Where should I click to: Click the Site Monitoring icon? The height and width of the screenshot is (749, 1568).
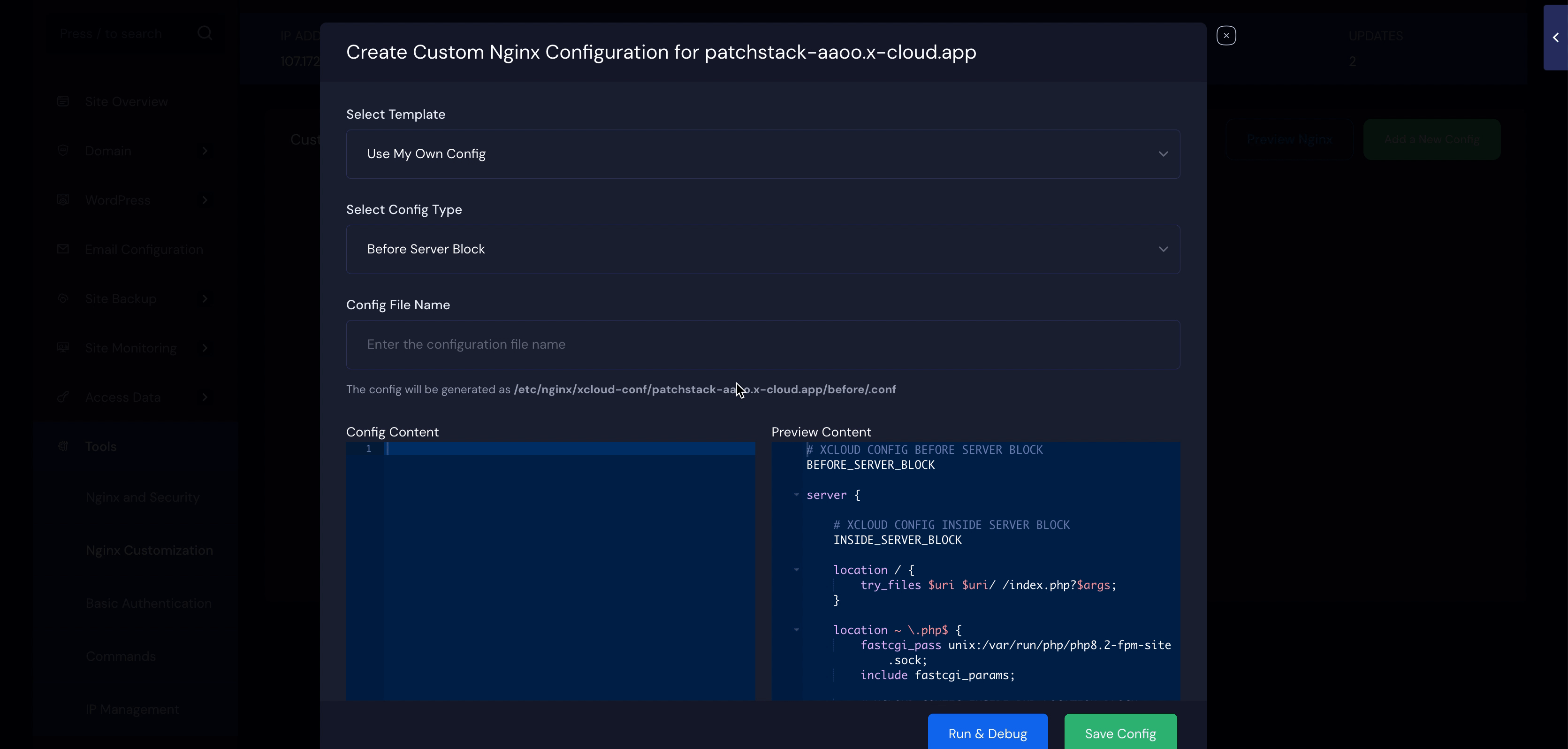(x=63, y=348)
